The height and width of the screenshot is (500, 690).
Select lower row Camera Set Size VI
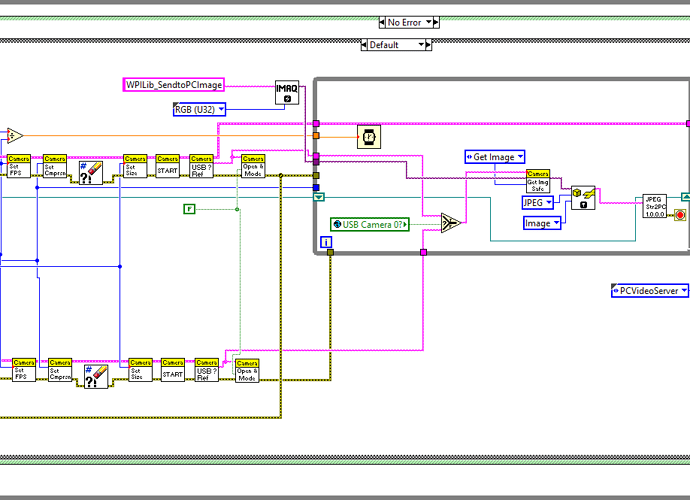pos(140,370)
